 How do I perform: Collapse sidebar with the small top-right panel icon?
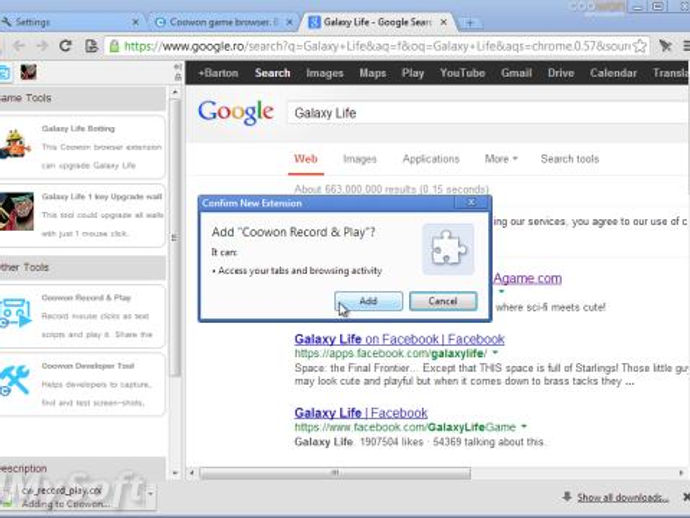pos(178,67)
